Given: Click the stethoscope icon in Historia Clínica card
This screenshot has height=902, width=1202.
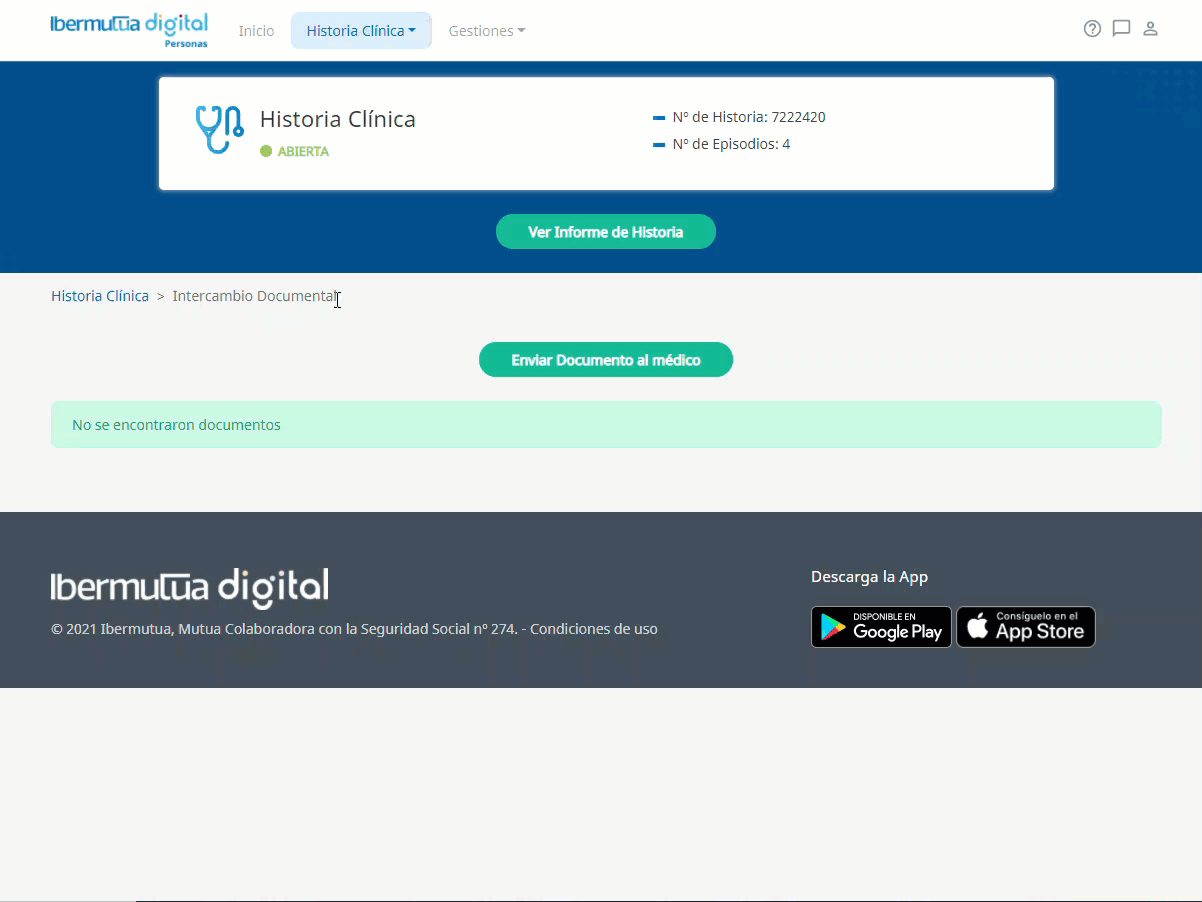Looking at the screenshot, I should tap(219, 130).
